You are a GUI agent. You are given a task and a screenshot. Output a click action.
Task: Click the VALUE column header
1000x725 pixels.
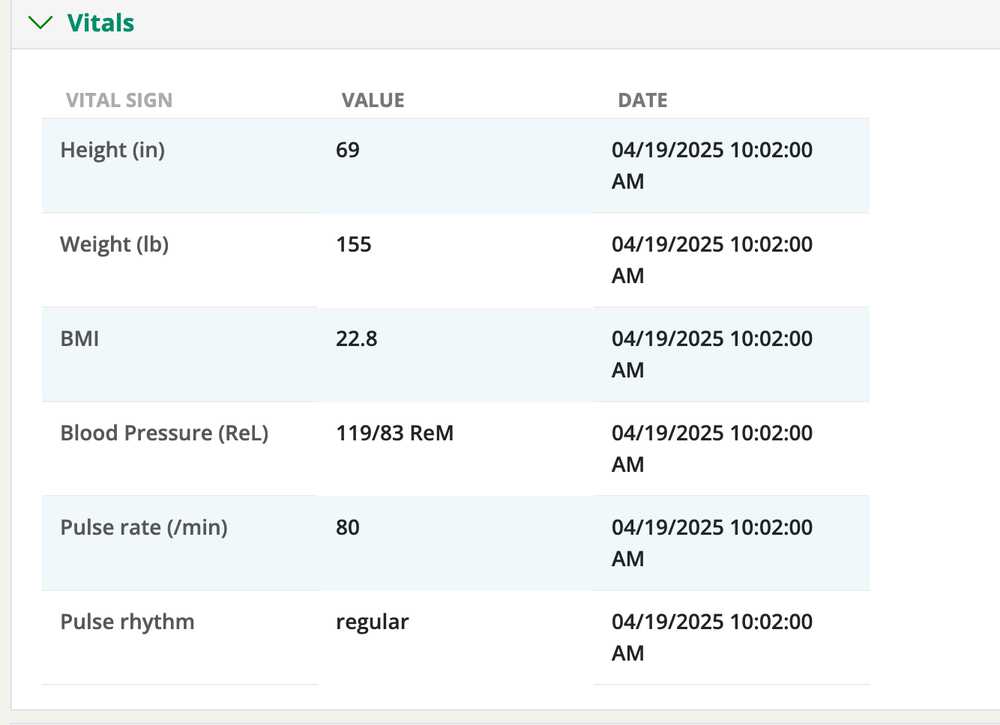coord(373,100)
